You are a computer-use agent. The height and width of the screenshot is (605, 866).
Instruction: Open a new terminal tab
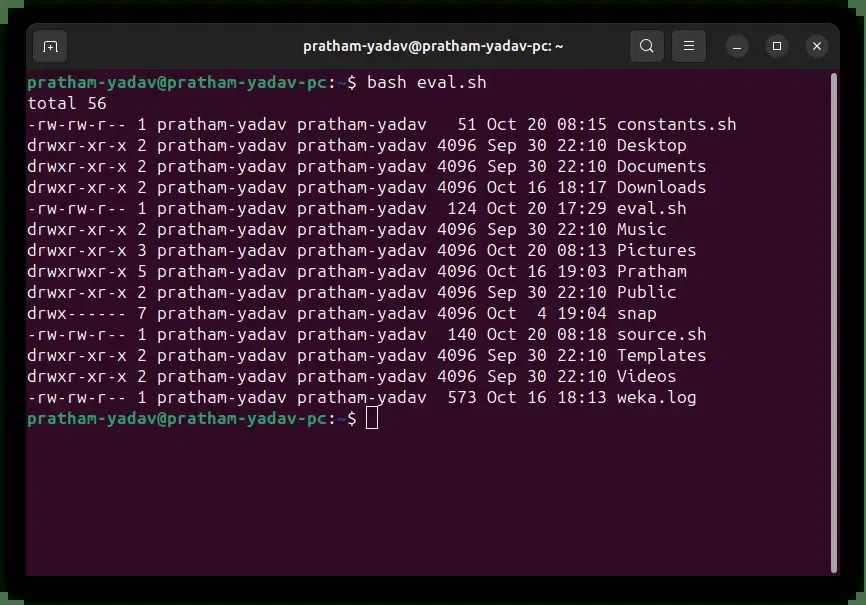tap(50, 46)
